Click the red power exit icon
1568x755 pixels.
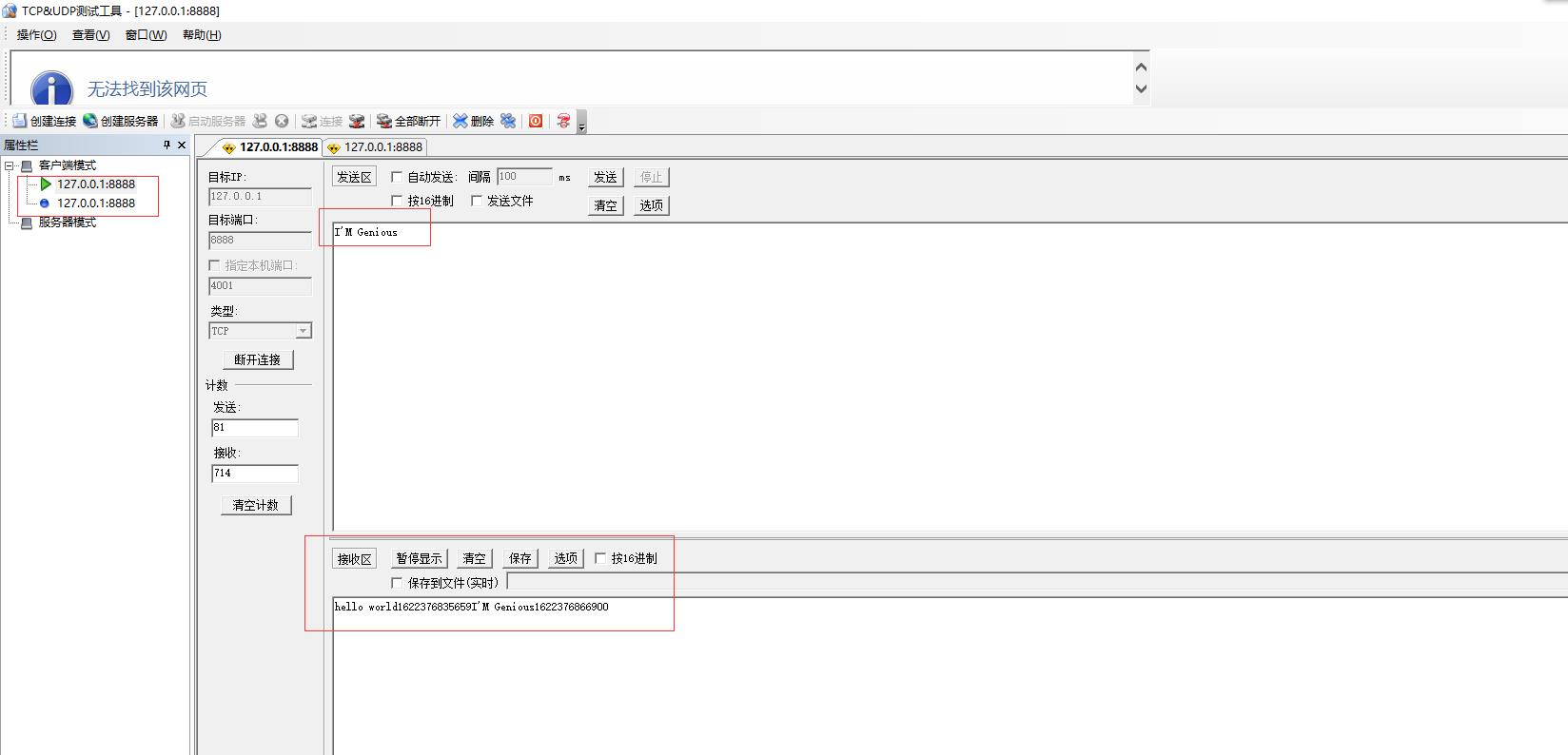coord(536,121)
